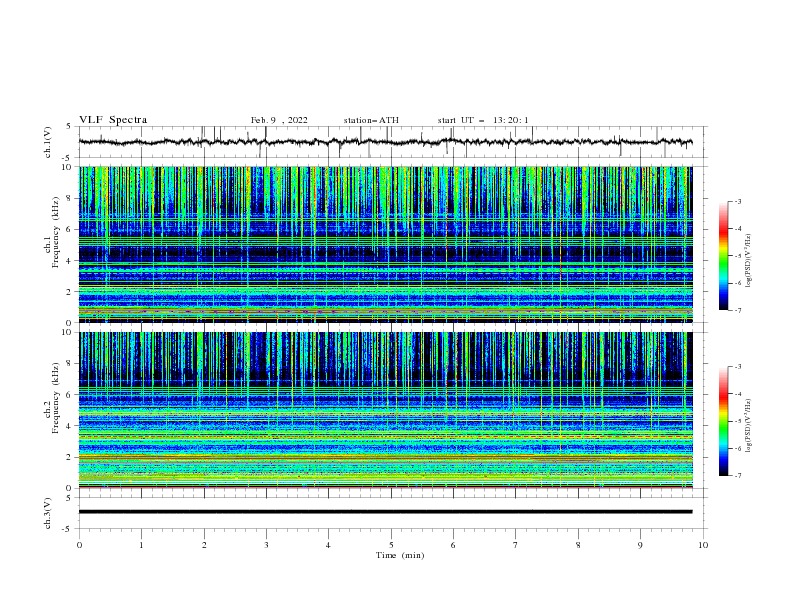
Task: Click the ch.1(V) axis label
Action: click(48, 142)
